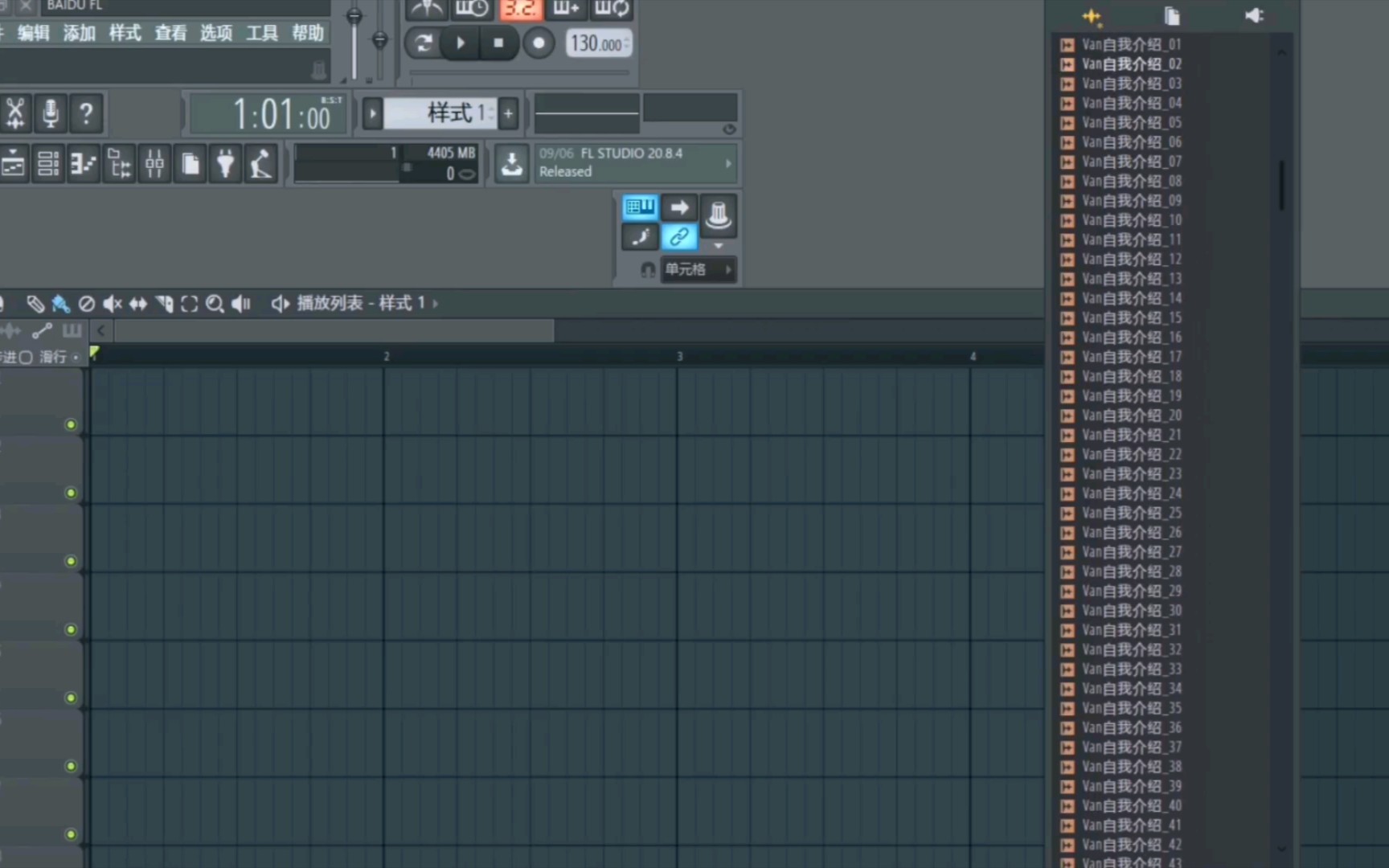
Task: Add a new pattern with plus button
Action: tap(508, 113)
